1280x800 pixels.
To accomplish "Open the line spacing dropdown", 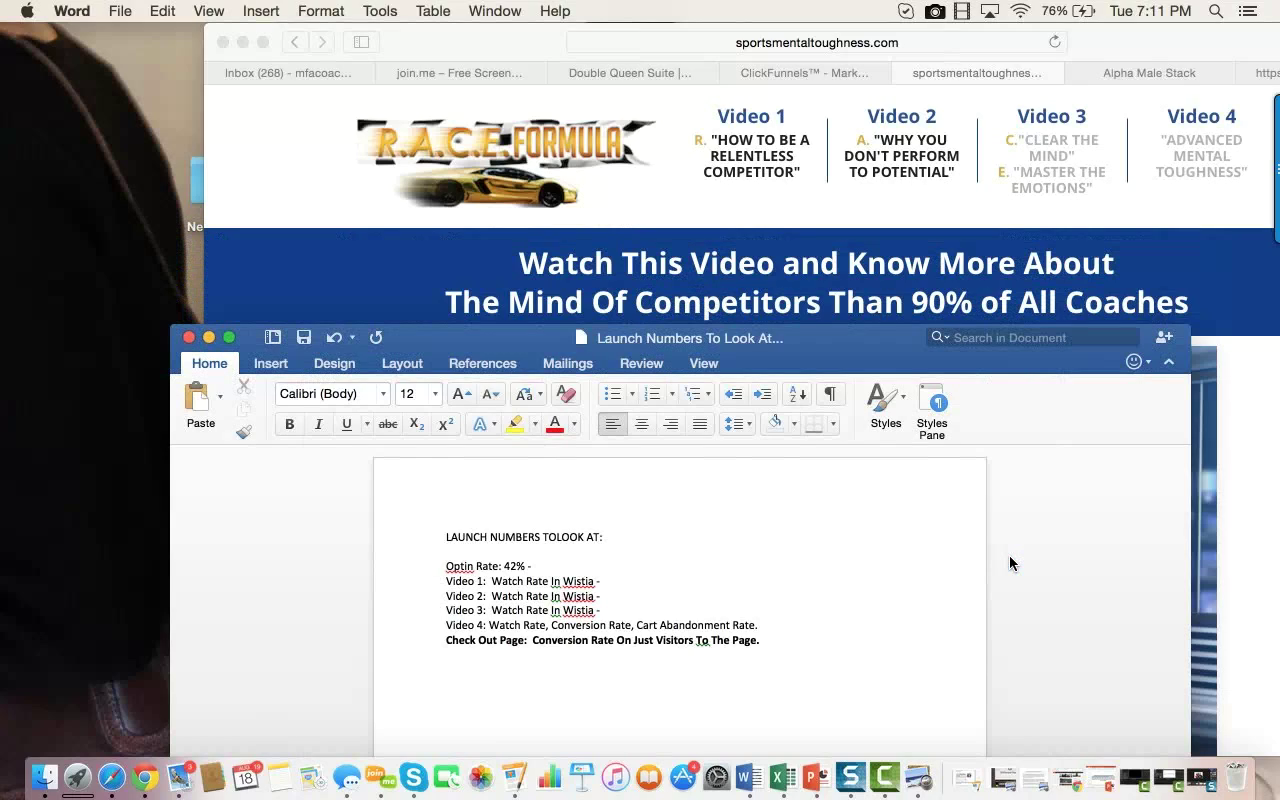I will pos(737,424).
